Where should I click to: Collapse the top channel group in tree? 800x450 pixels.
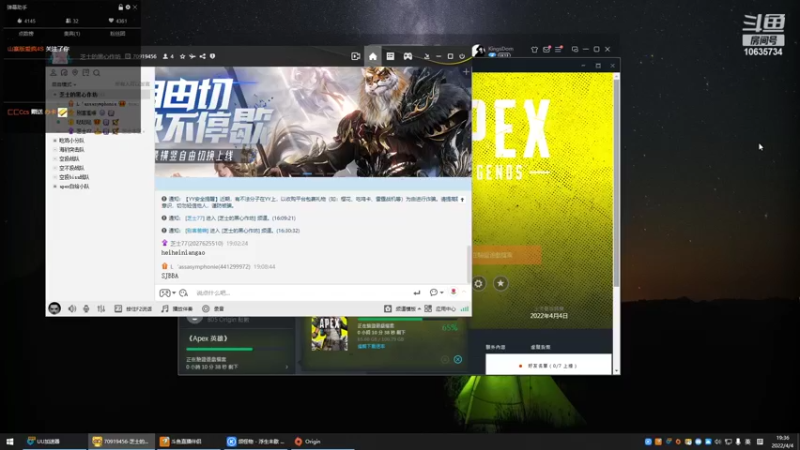[55, 94]
